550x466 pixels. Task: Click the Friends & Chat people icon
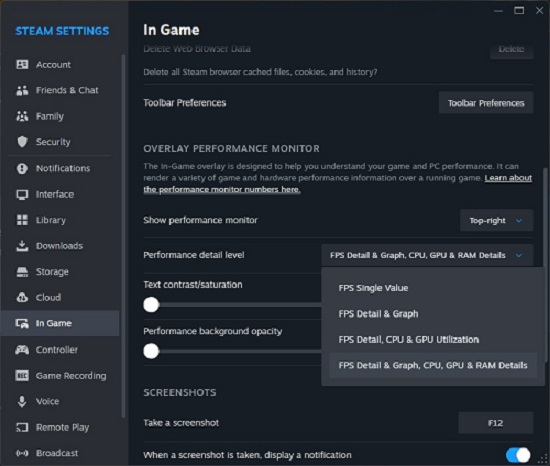22,90
